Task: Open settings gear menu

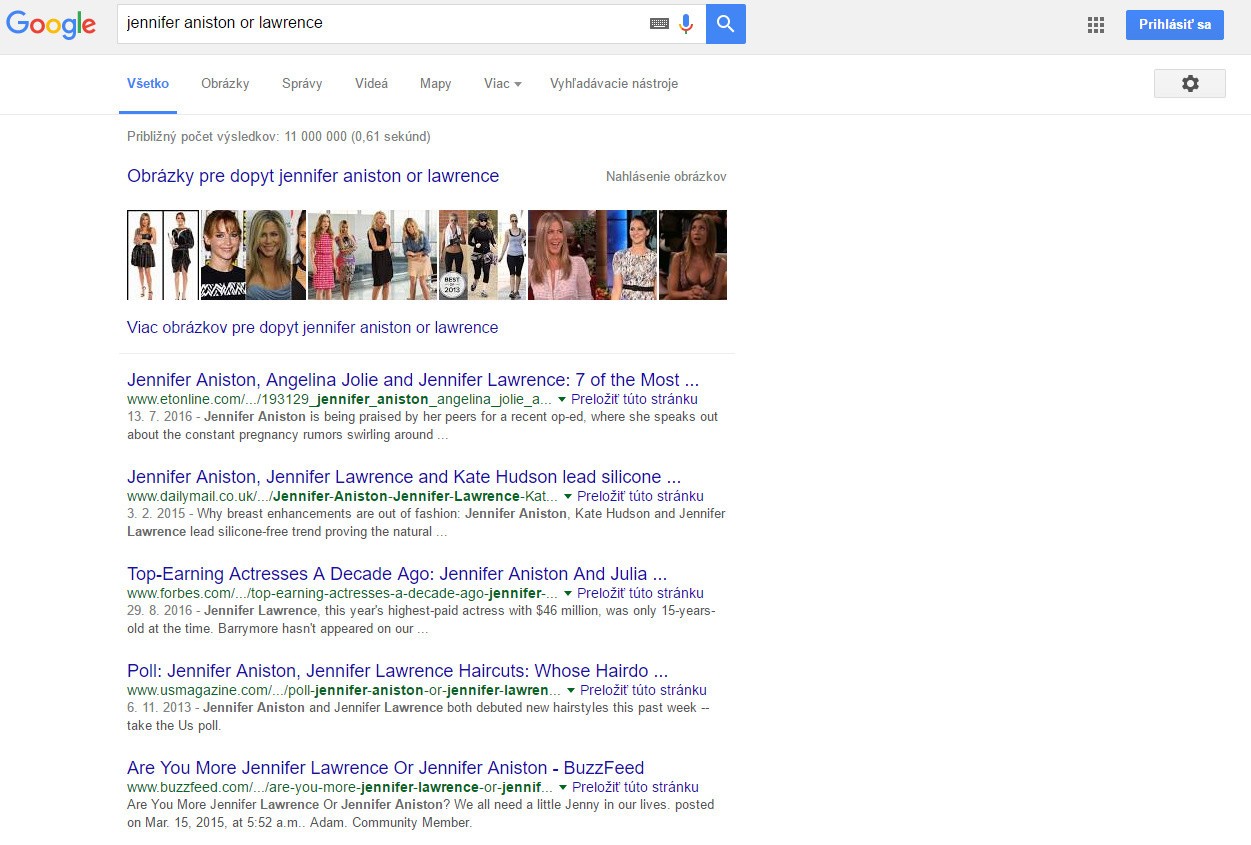Action: (x=1189, y=84)
